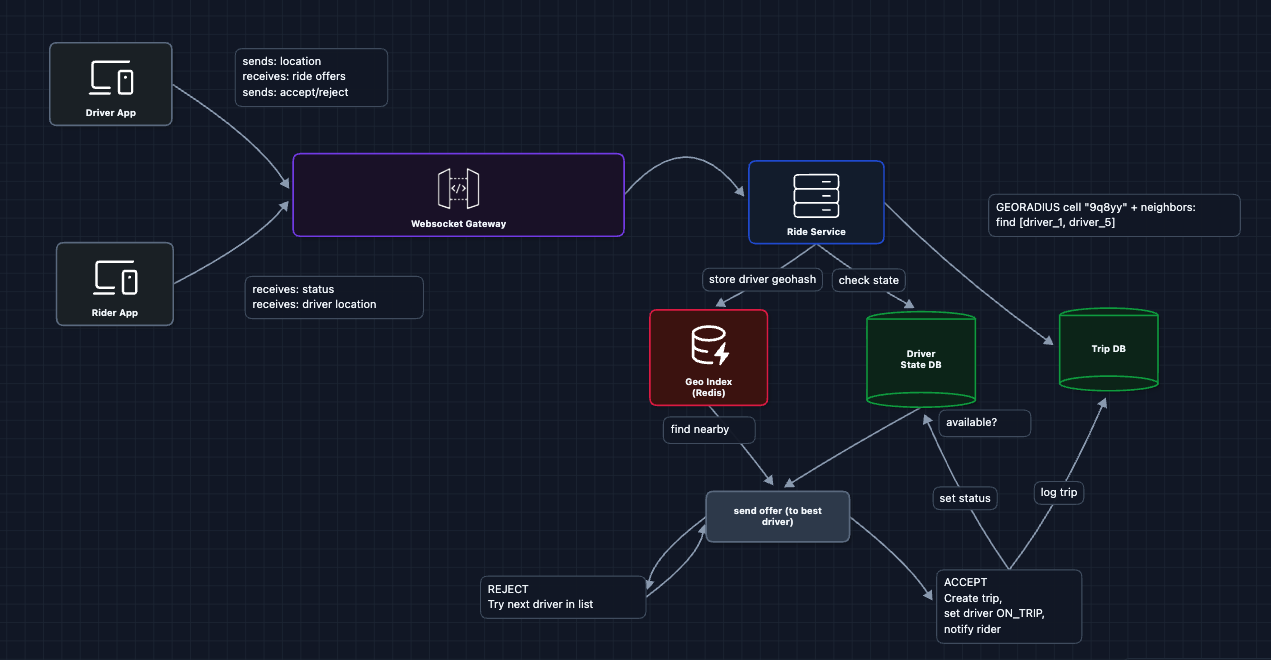Click the Driver App device icon

coord(112,77)
